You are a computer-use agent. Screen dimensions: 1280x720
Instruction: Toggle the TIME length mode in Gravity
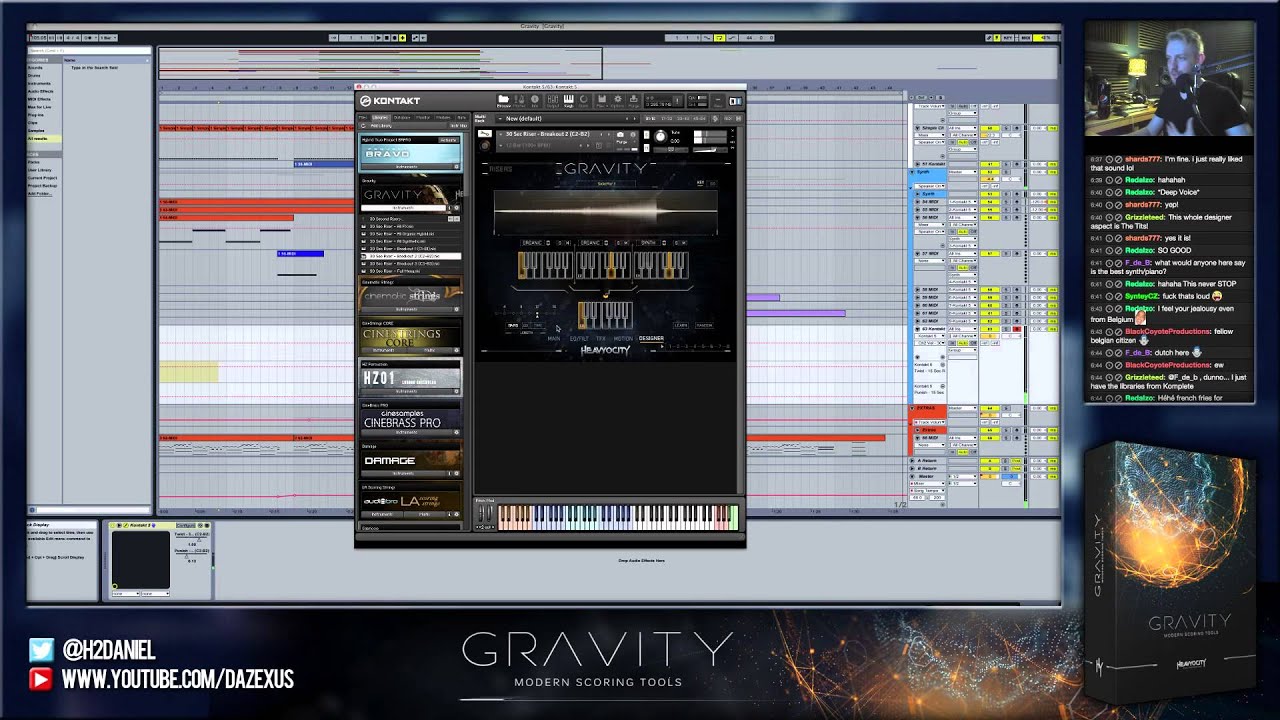539,325
